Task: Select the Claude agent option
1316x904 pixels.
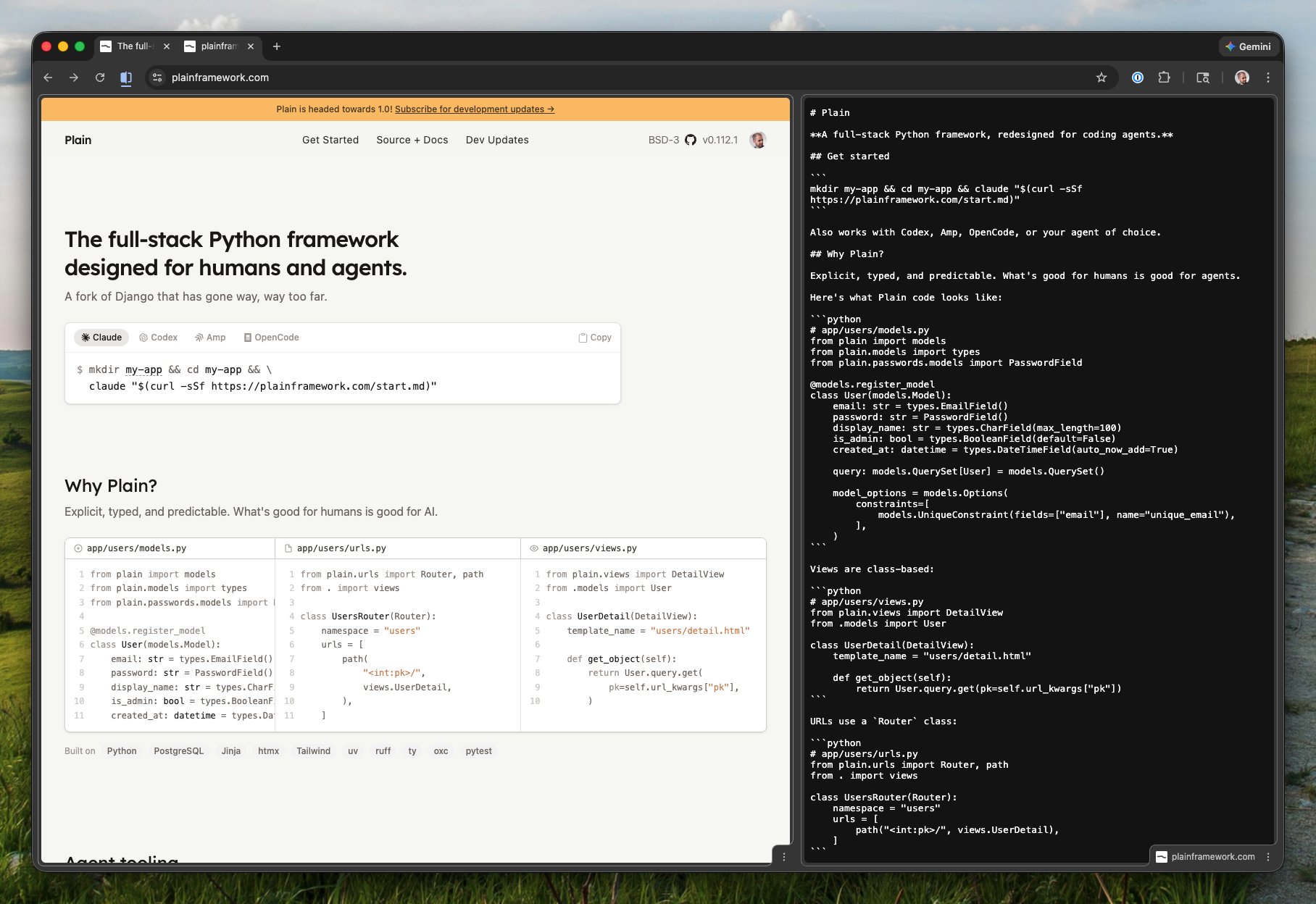Action: pyautogui.click(x=101, y=338)
